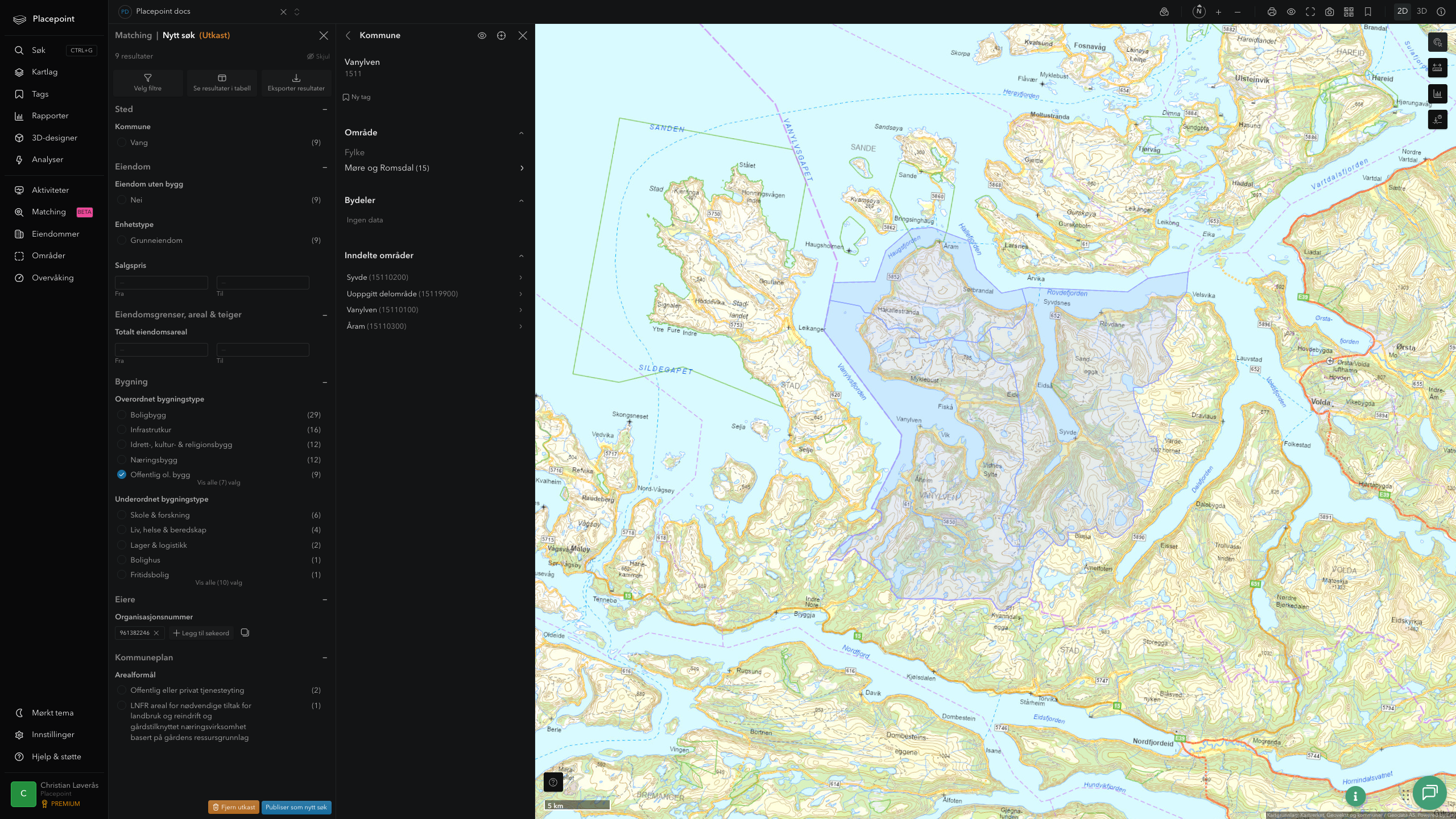The height and width of the screenshot is (819, 1456).
Task: Open the map statistics chart tool
Action: 1437,94
